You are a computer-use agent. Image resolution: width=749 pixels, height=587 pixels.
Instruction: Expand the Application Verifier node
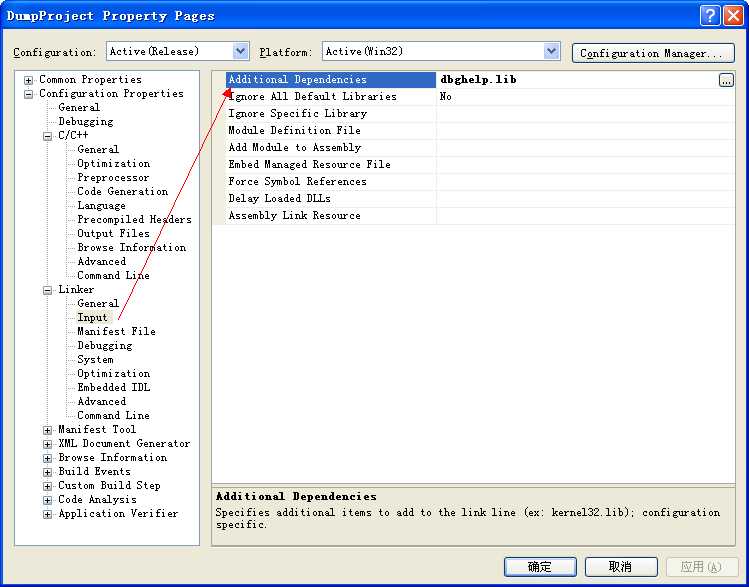tap(47, 514)
